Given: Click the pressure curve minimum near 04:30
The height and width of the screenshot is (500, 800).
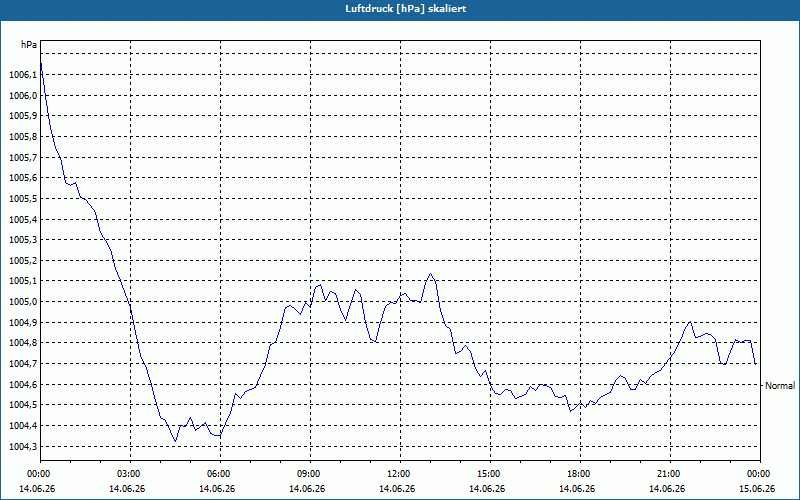Looking at the screenshot, I should pos(175,441).
